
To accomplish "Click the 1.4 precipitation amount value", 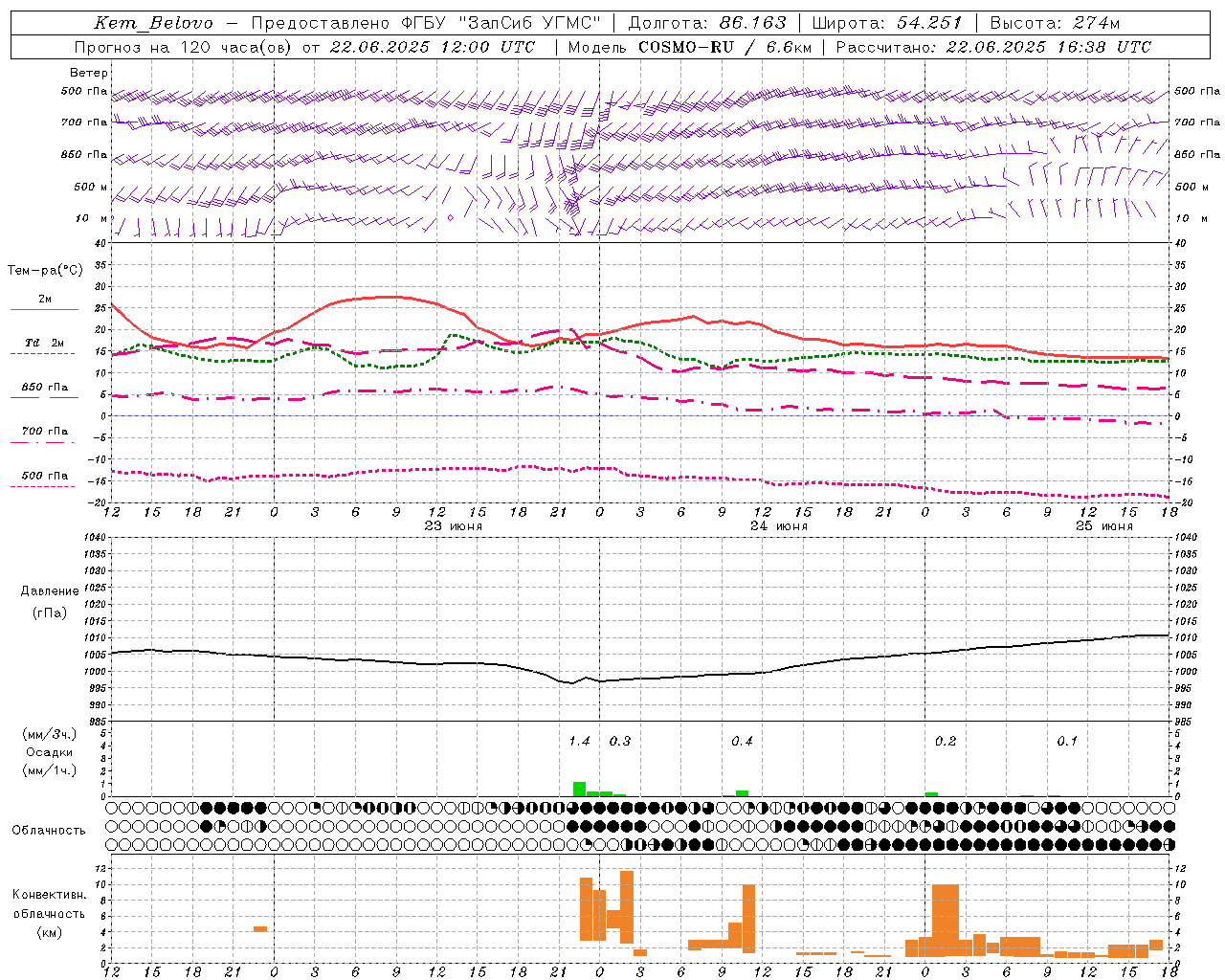I will [x=579, y=741].
